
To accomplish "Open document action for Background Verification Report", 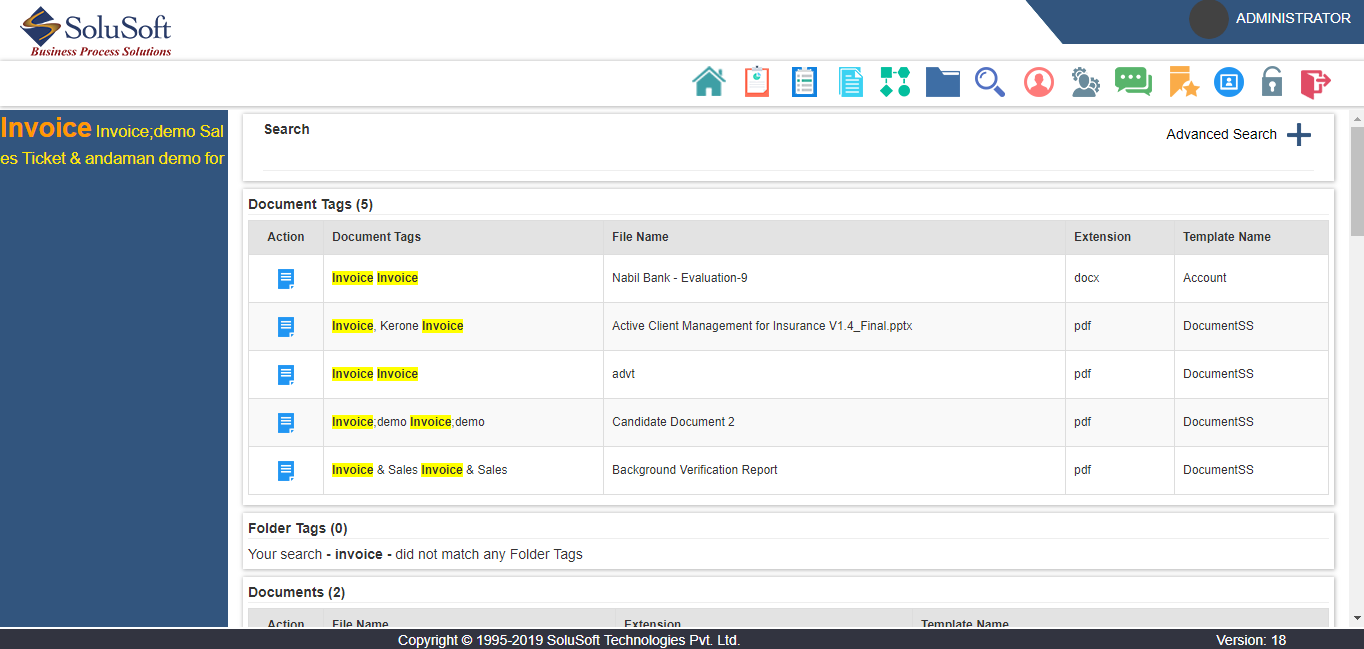I will click(x=286, y=471).
